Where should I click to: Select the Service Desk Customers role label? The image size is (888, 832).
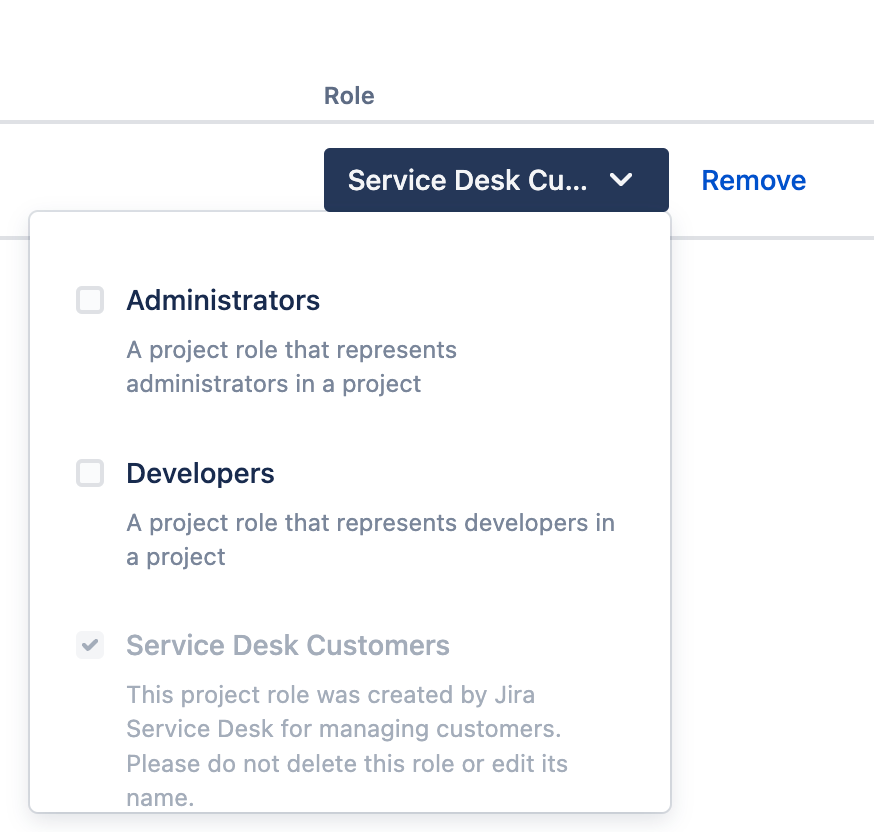[288, 645]
